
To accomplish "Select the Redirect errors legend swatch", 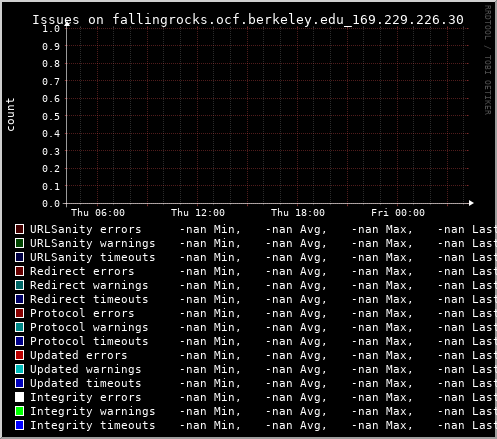I will 20,271.
